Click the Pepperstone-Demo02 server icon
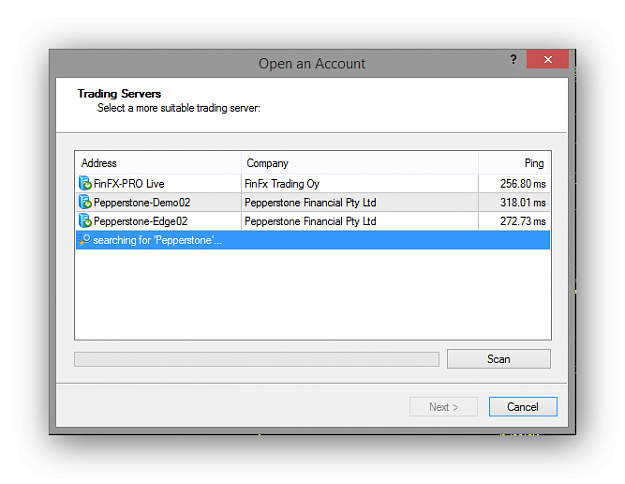 (x=85, y=202)
